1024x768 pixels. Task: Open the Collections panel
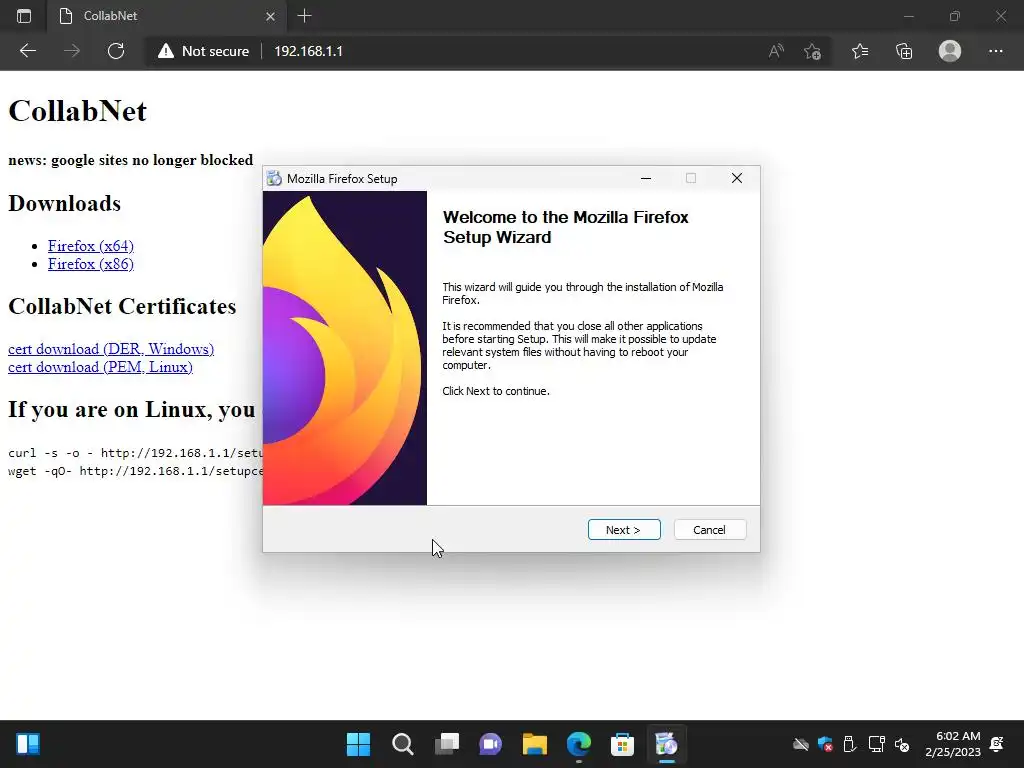(904, 51)
